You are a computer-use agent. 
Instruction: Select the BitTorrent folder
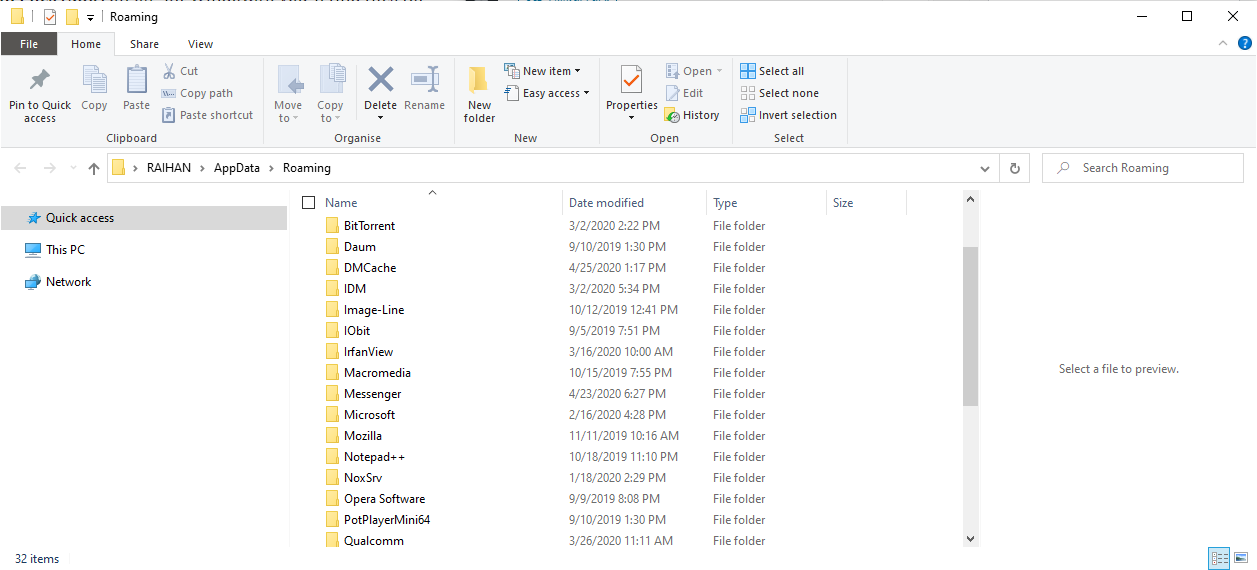click(x=369, y=226)
